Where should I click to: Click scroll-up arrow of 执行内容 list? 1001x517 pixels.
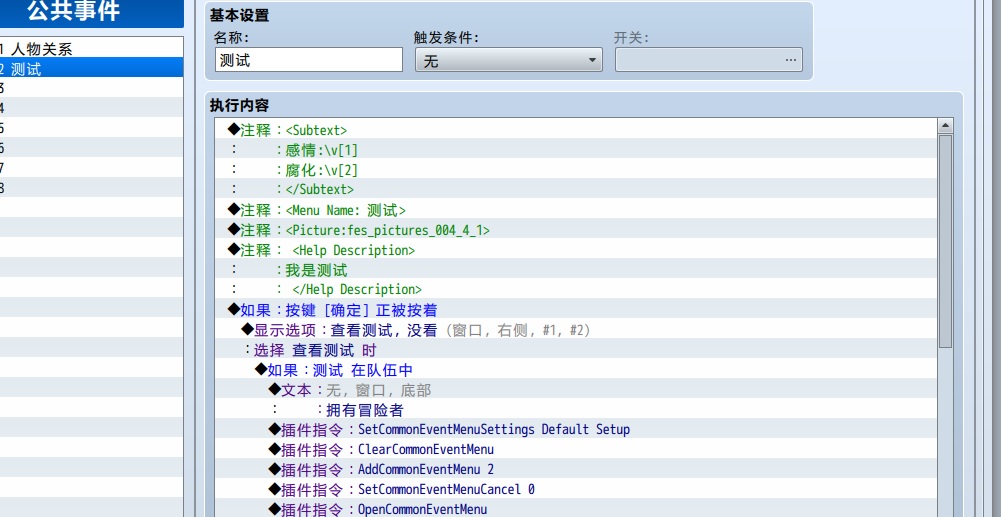point(945,126)
